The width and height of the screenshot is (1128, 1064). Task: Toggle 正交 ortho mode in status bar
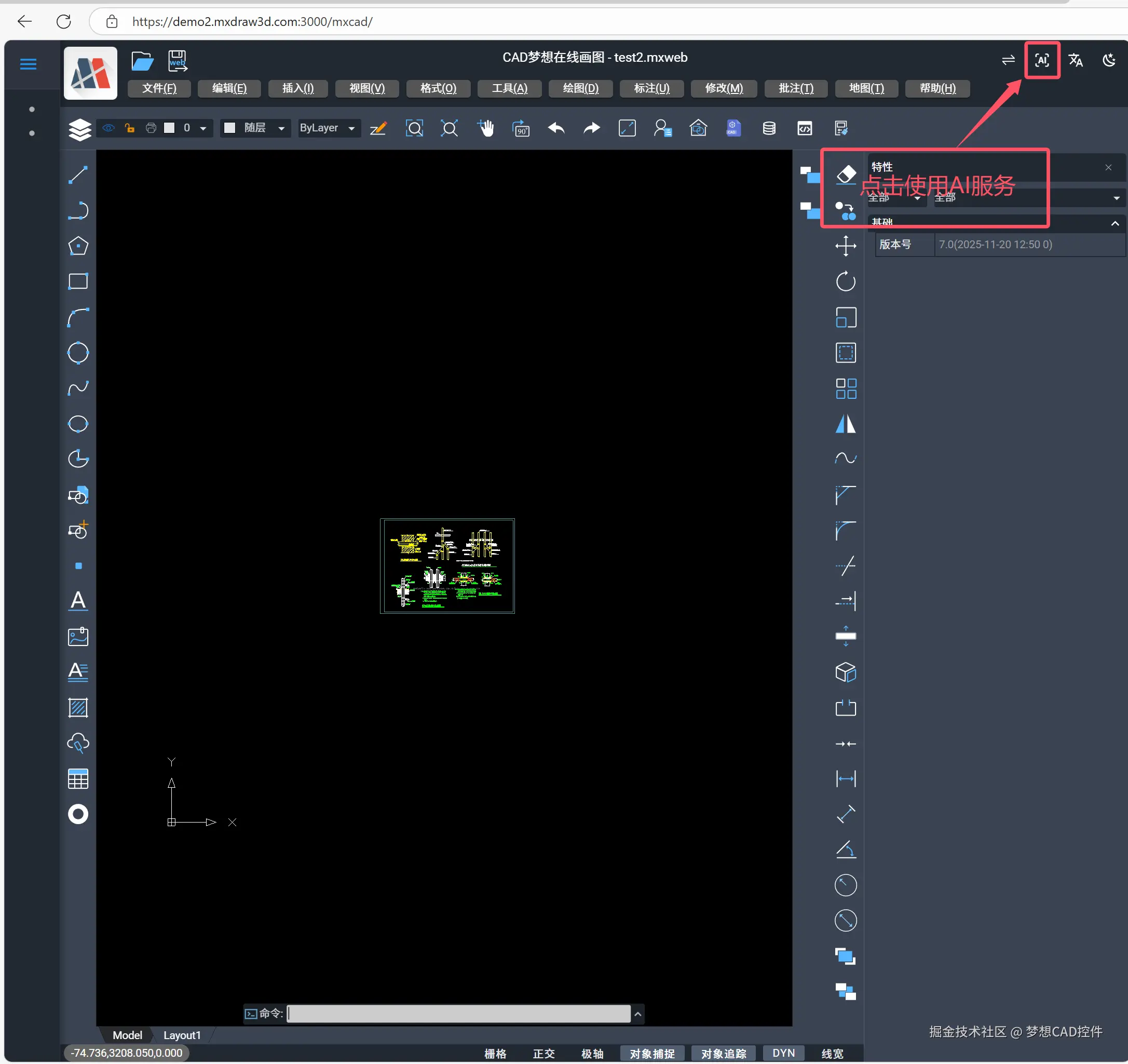[x=543, y=1053]
